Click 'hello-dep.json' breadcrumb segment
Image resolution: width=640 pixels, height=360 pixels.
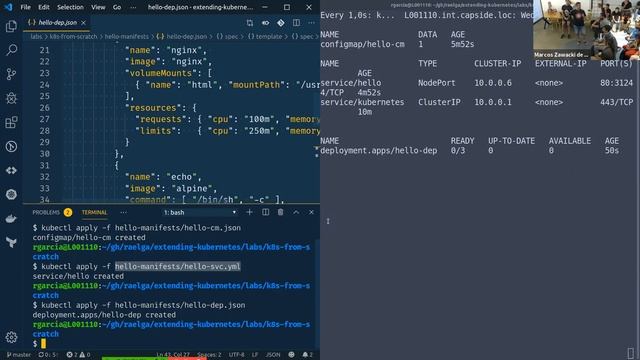[x=182, y=36]
